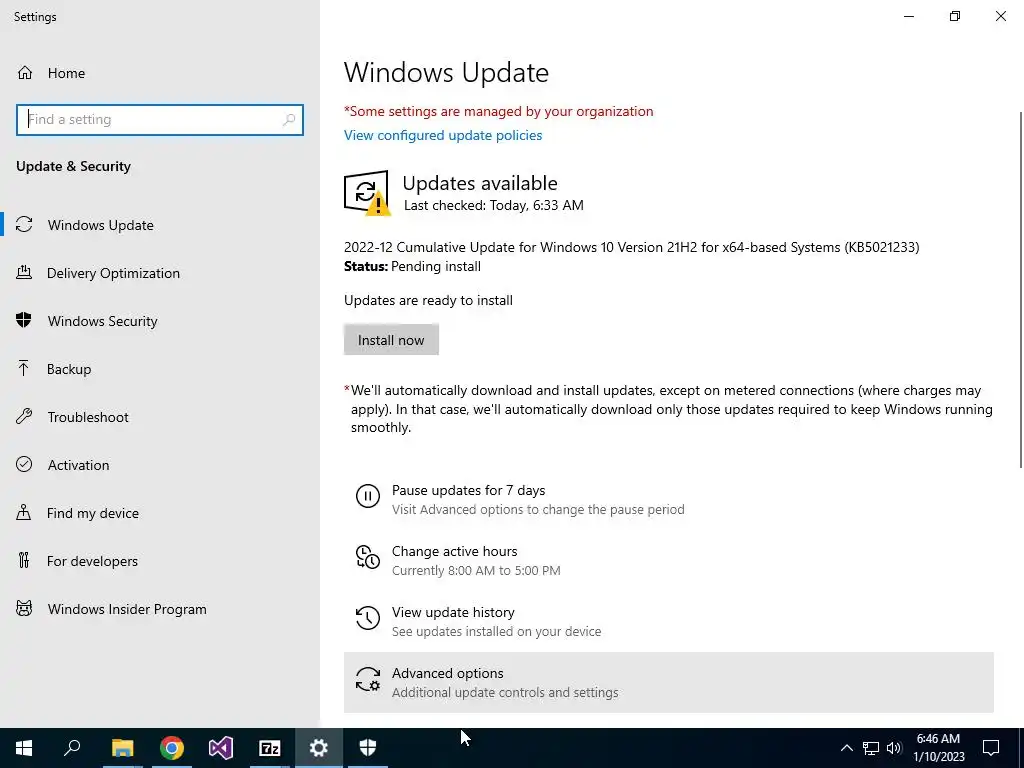Open the Windows Insider Program page
The height and width of the screenshot is (768, 1024).
point(160,609)
